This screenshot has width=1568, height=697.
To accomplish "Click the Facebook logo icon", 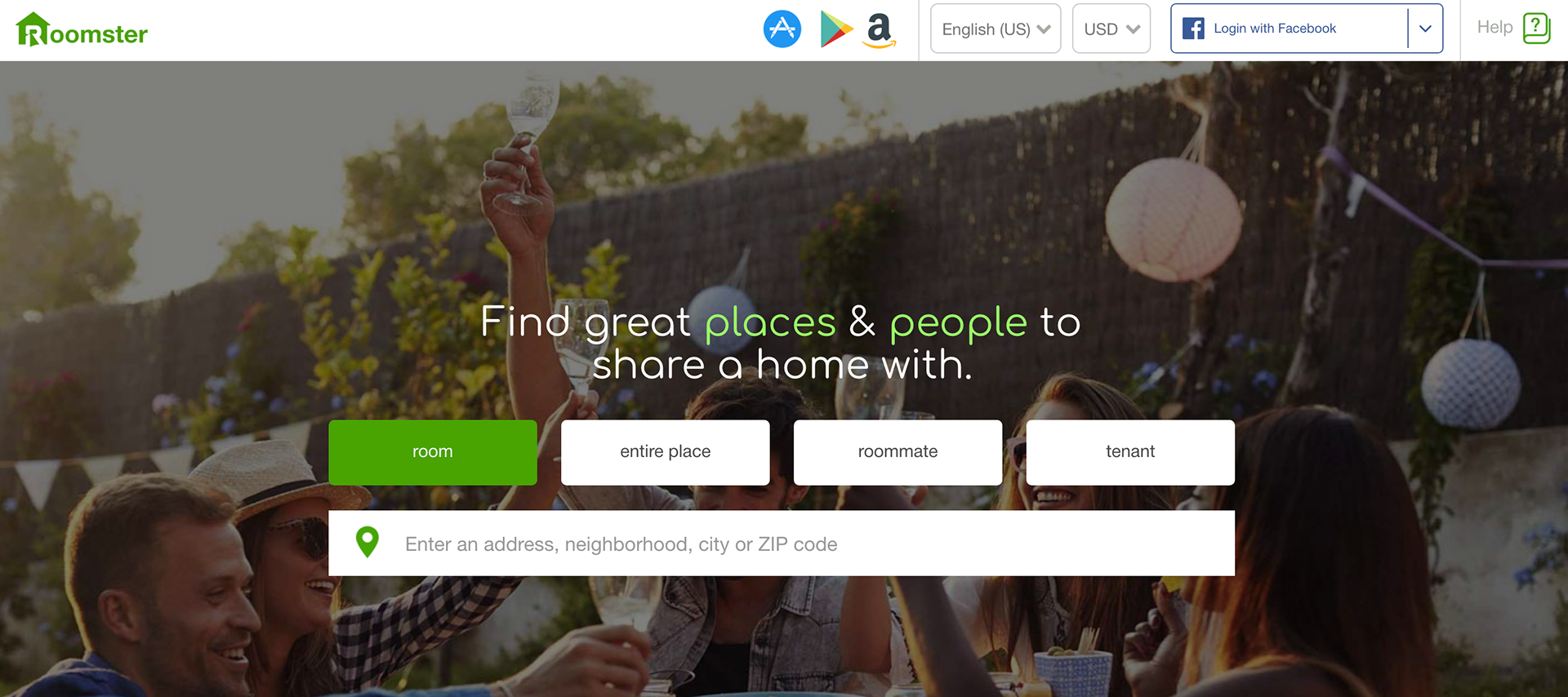I will [1193, 29].
